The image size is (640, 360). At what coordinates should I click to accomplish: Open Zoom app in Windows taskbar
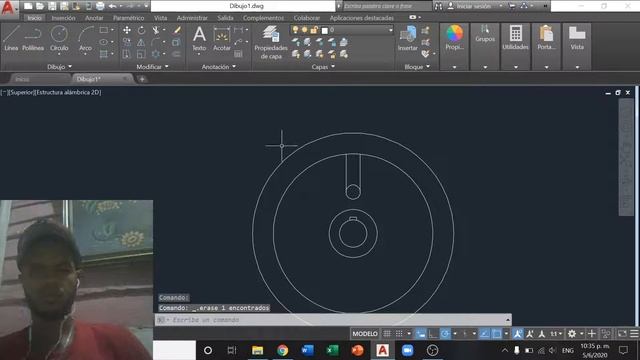tap(407, 350)
